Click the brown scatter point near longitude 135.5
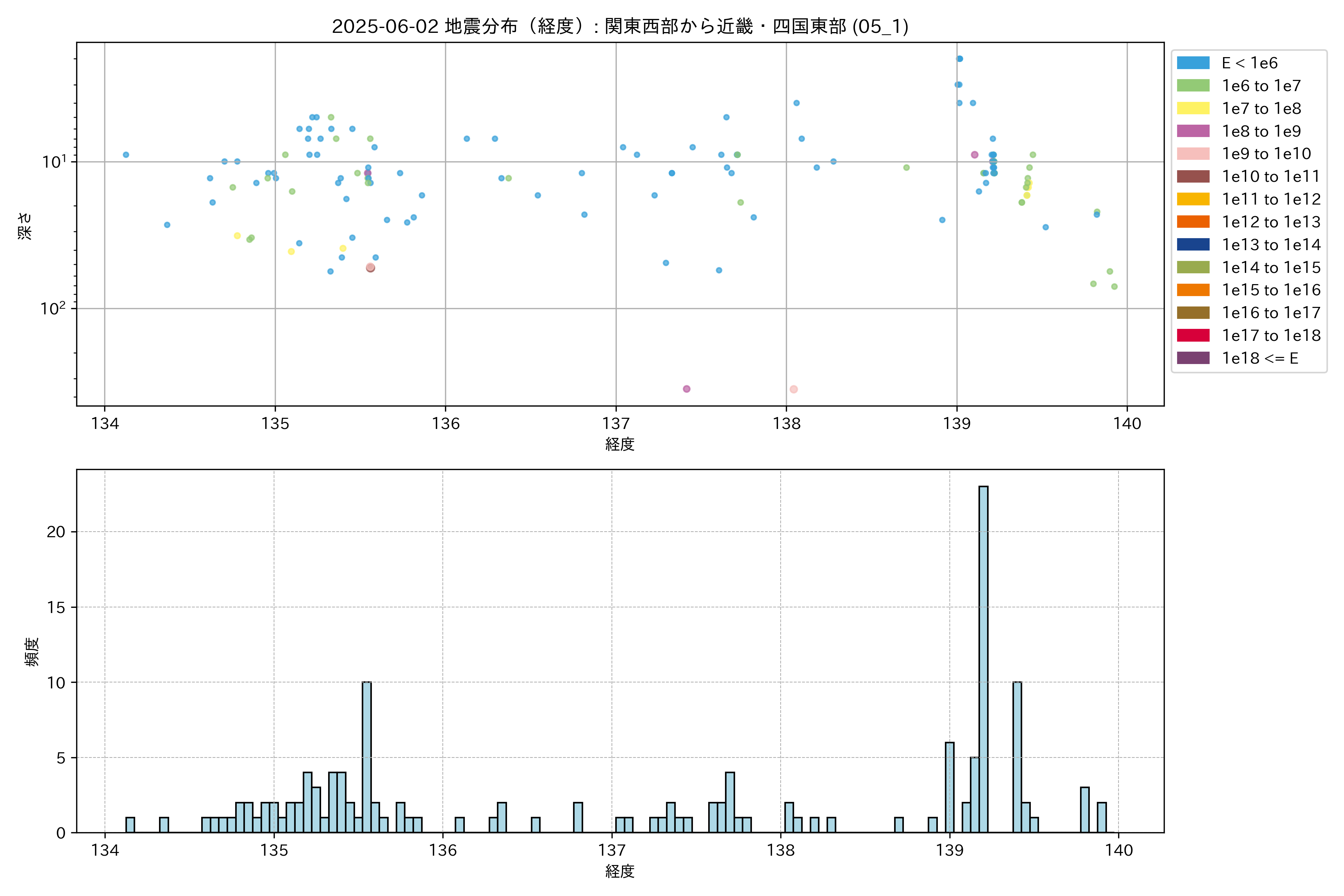Viewport: 1344px width, 896px height. pyautogui.click(x=370, y=268)
